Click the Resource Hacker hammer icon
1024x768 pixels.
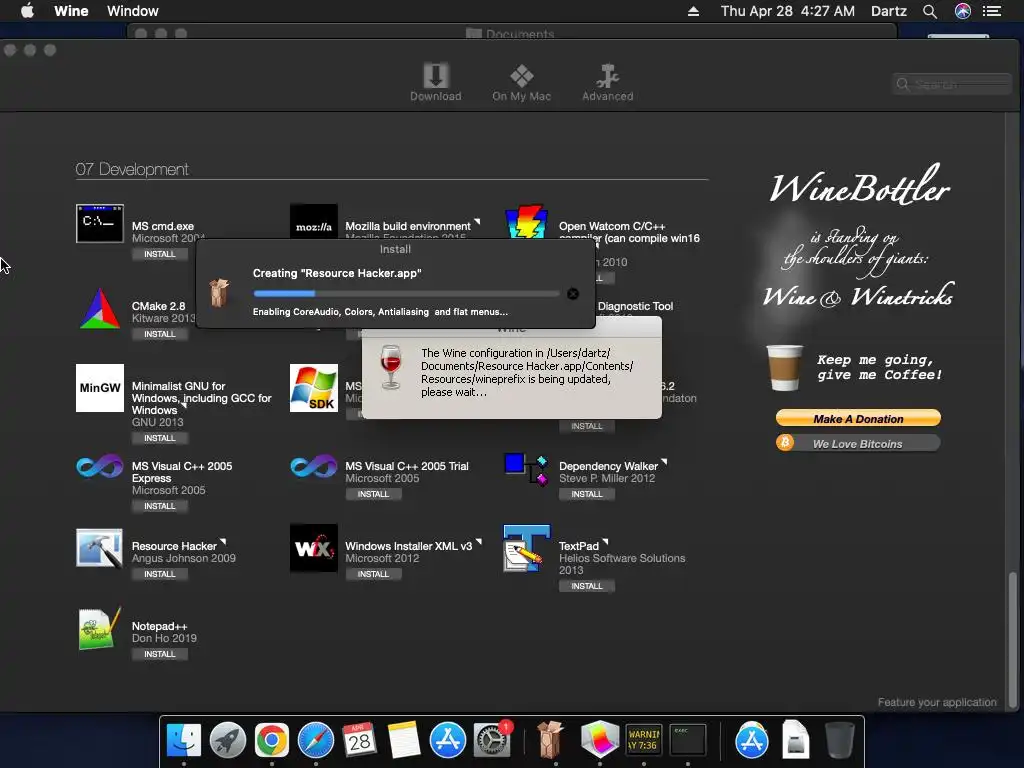99,548
